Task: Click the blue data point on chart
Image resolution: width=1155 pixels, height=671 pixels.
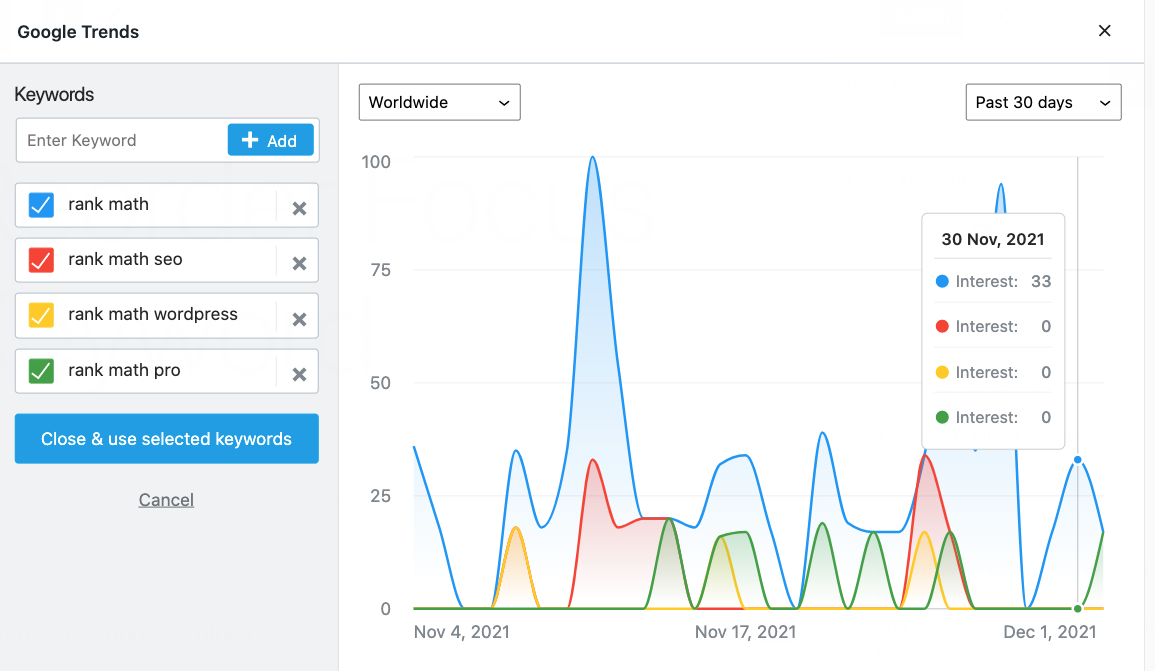Action: coord(1078,460)
